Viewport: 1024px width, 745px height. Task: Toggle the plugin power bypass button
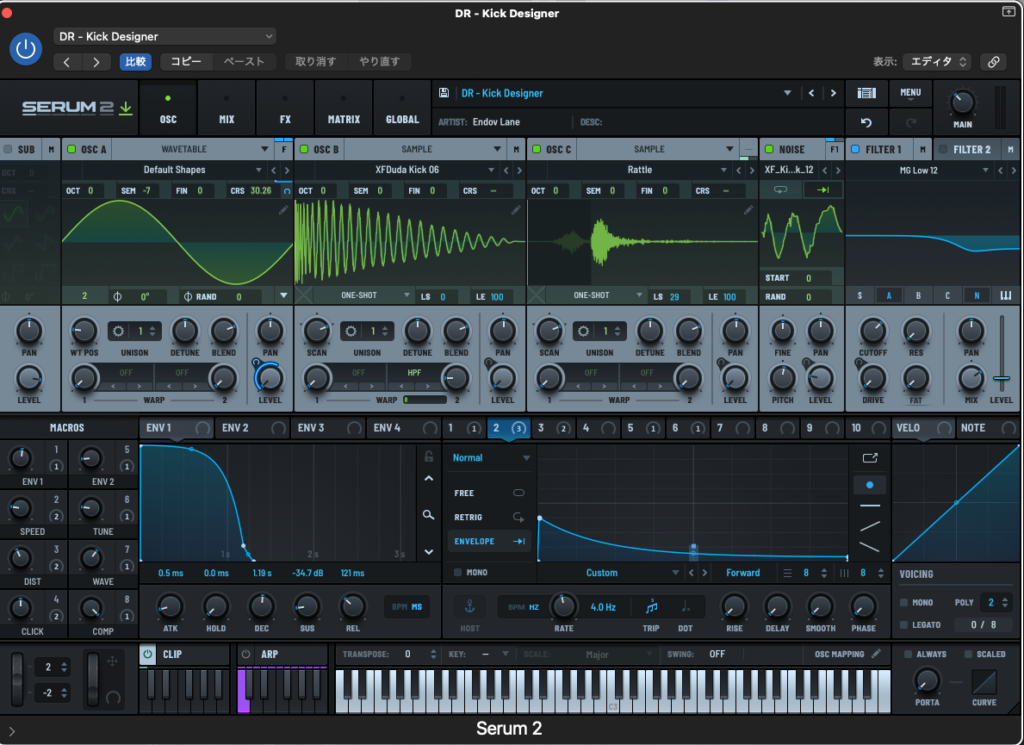click(x=26, y=49)
